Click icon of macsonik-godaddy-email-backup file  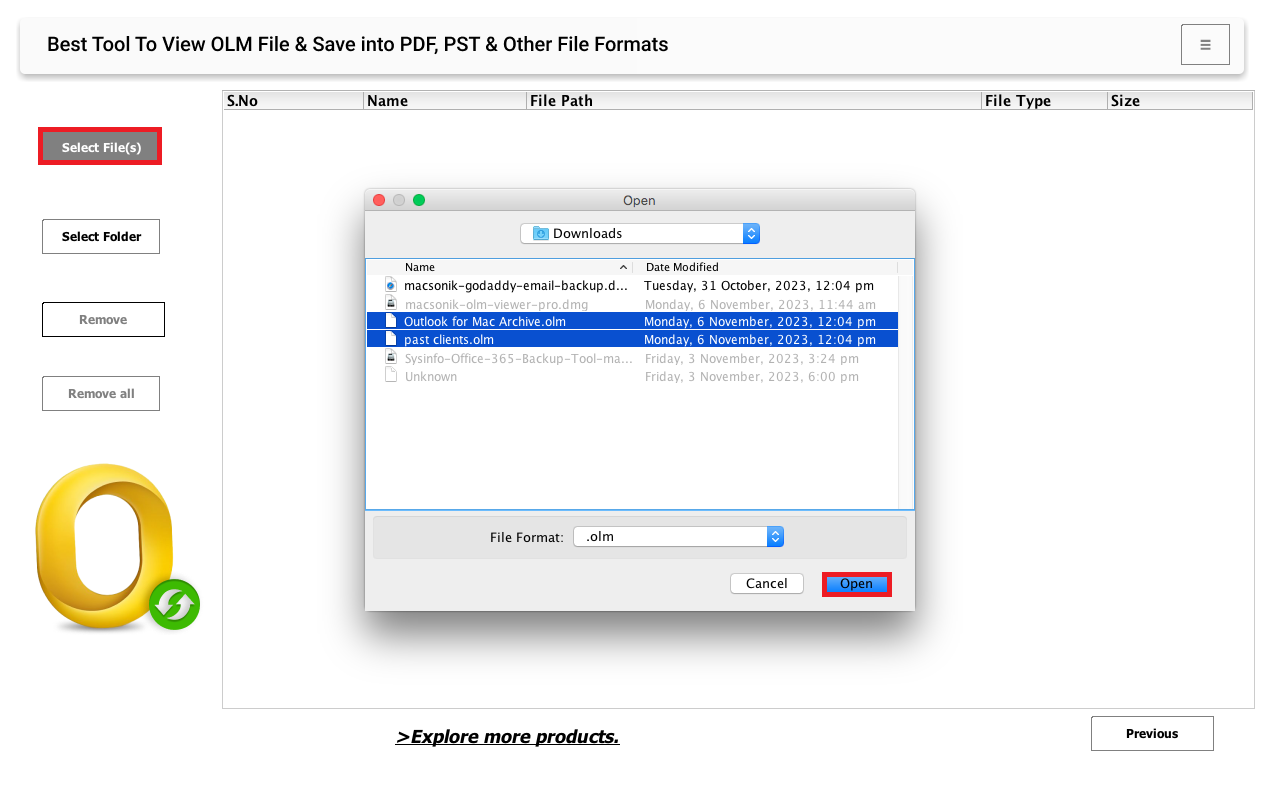point(391,286)
